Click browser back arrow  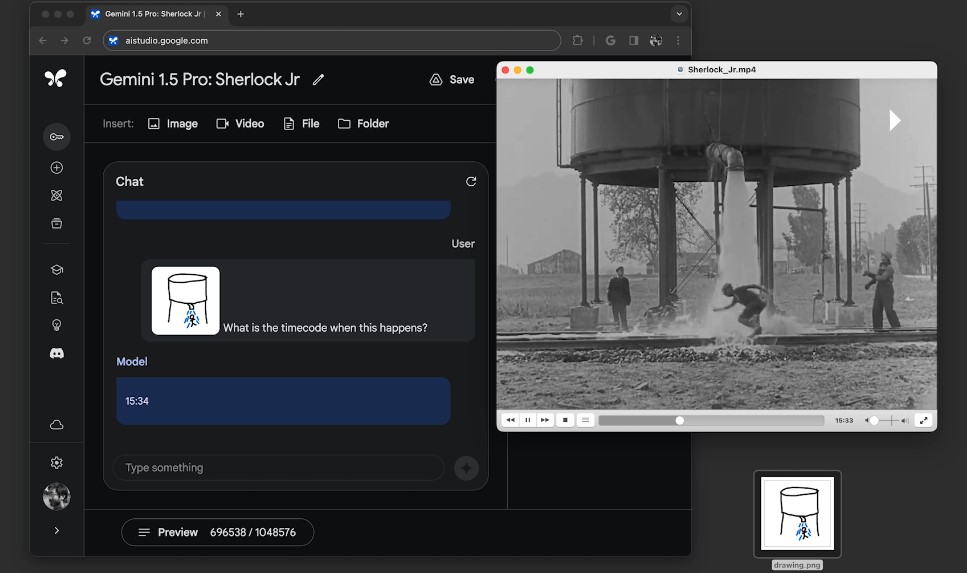pos(43,41)
